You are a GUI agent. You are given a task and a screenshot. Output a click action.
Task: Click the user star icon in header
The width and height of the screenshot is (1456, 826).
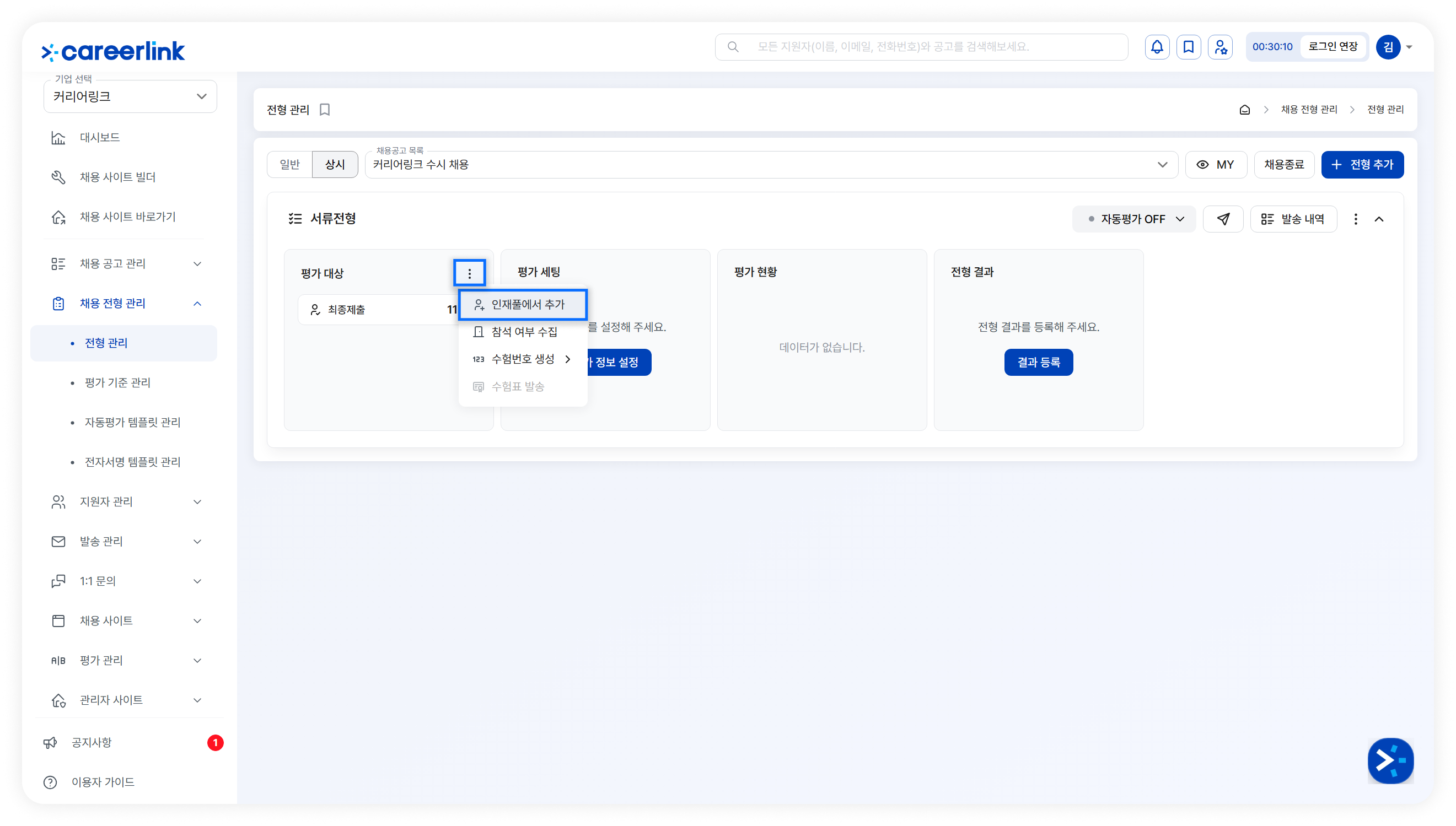click(1220, 47)
